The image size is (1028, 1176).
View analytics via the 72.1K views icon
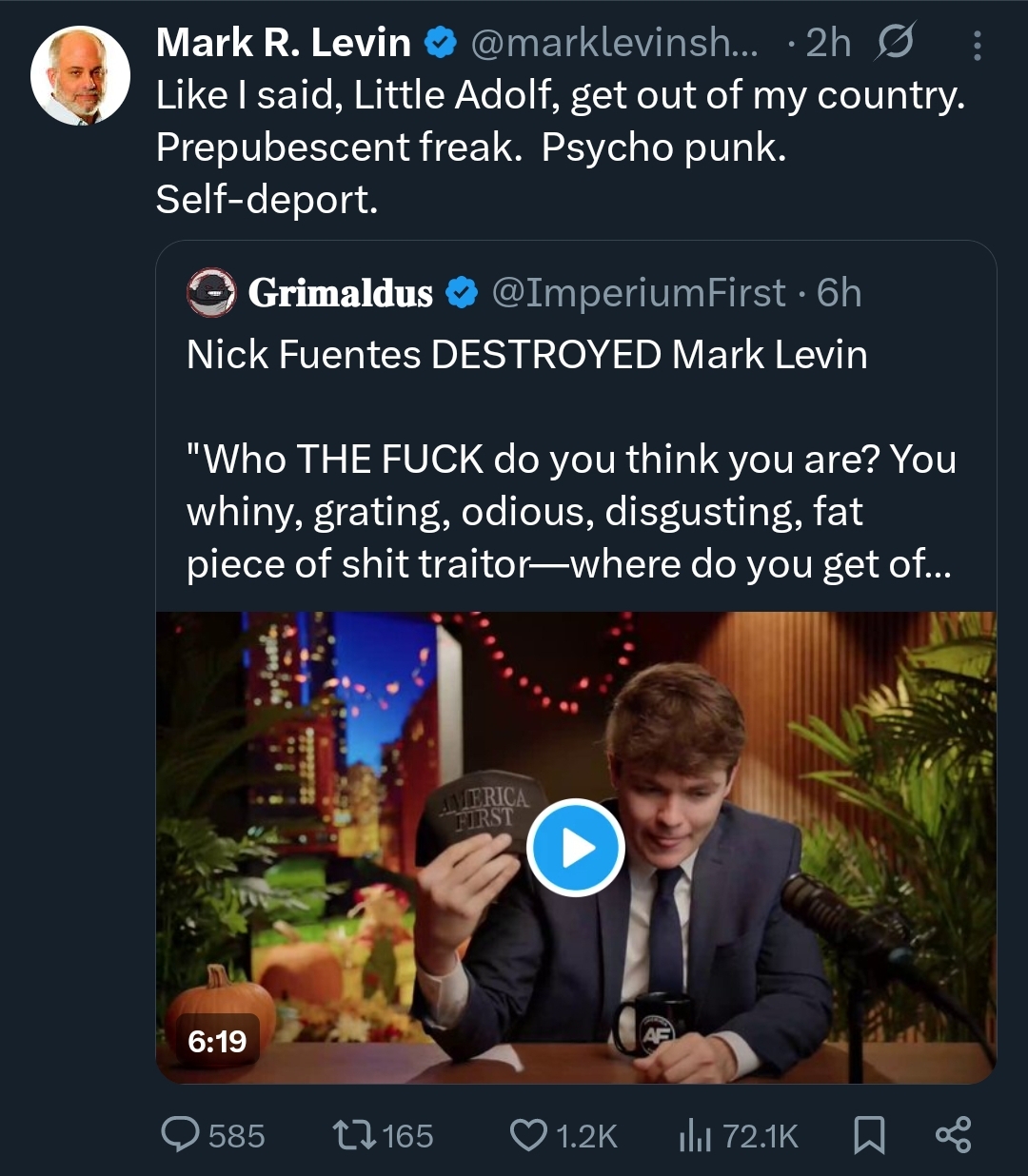click(x=694, y=1135)
